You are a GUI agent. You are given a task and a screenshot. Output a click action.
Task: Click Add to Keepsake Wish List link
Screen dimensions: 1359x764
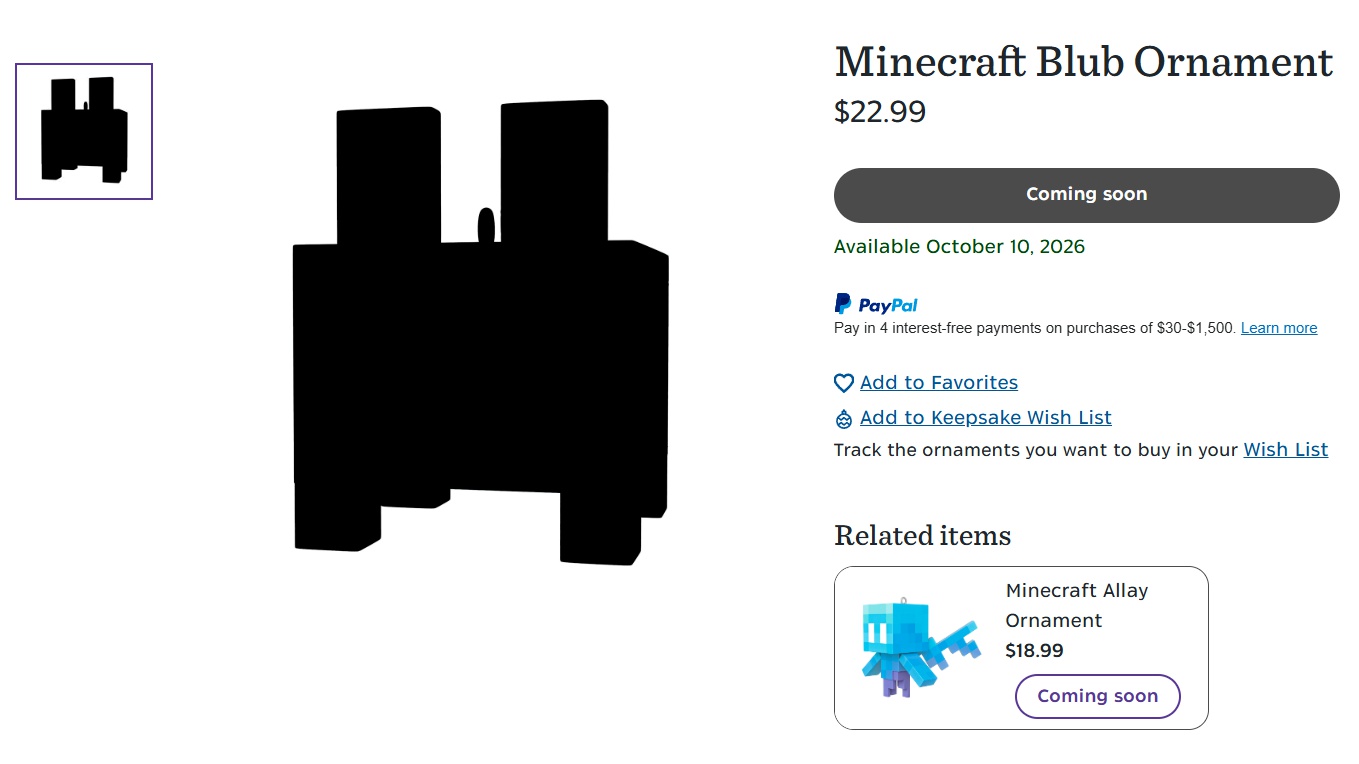tap(985, 418)
